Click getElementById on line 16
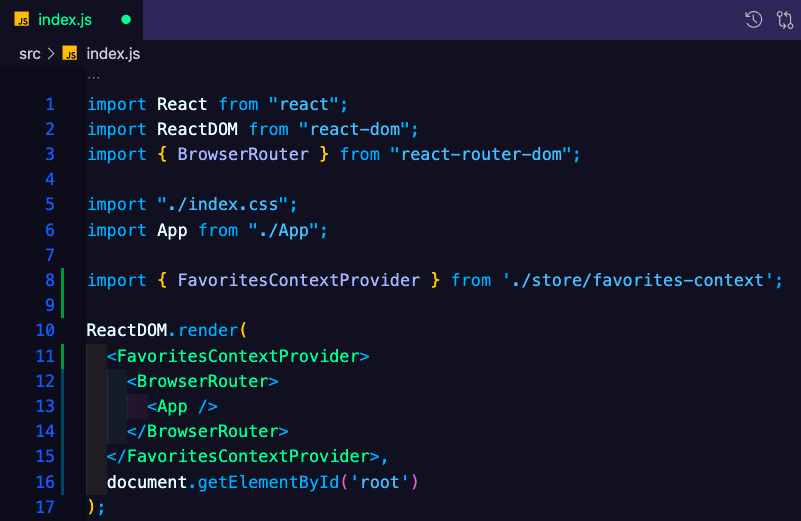Image resolution: width=801 pixels, height=521 pixels. tap(268, 482)
